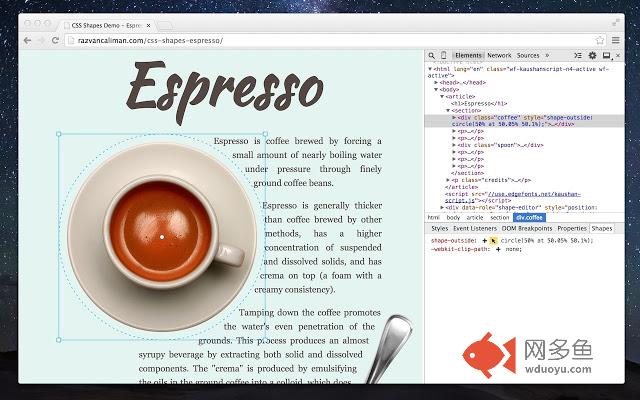Show more DevTools panels via double chevron
This screenshot has height=400, width=640.
coord(547,55)
